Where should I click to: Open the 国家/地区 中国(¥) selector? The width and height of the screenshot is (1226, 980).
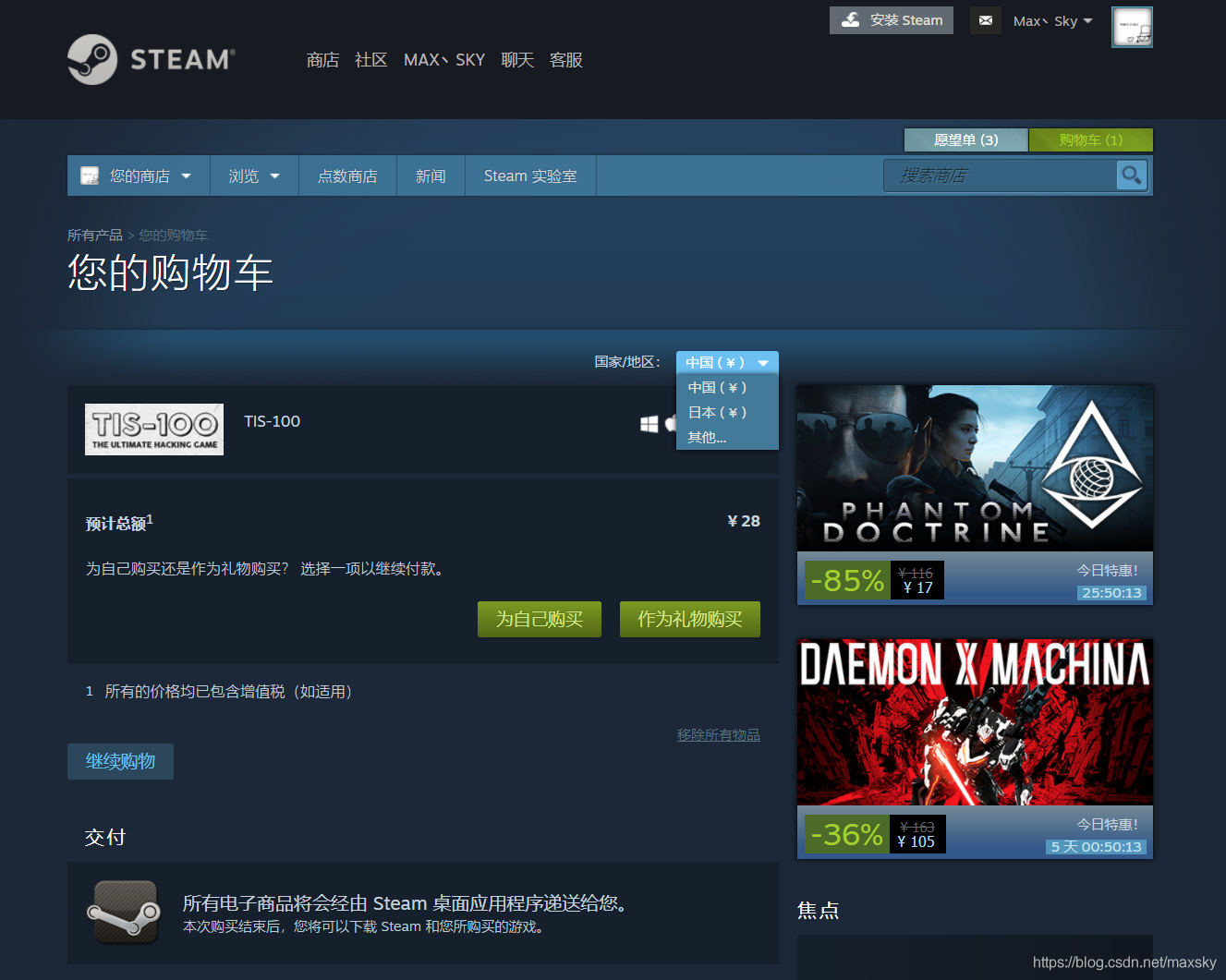(727, 362)
